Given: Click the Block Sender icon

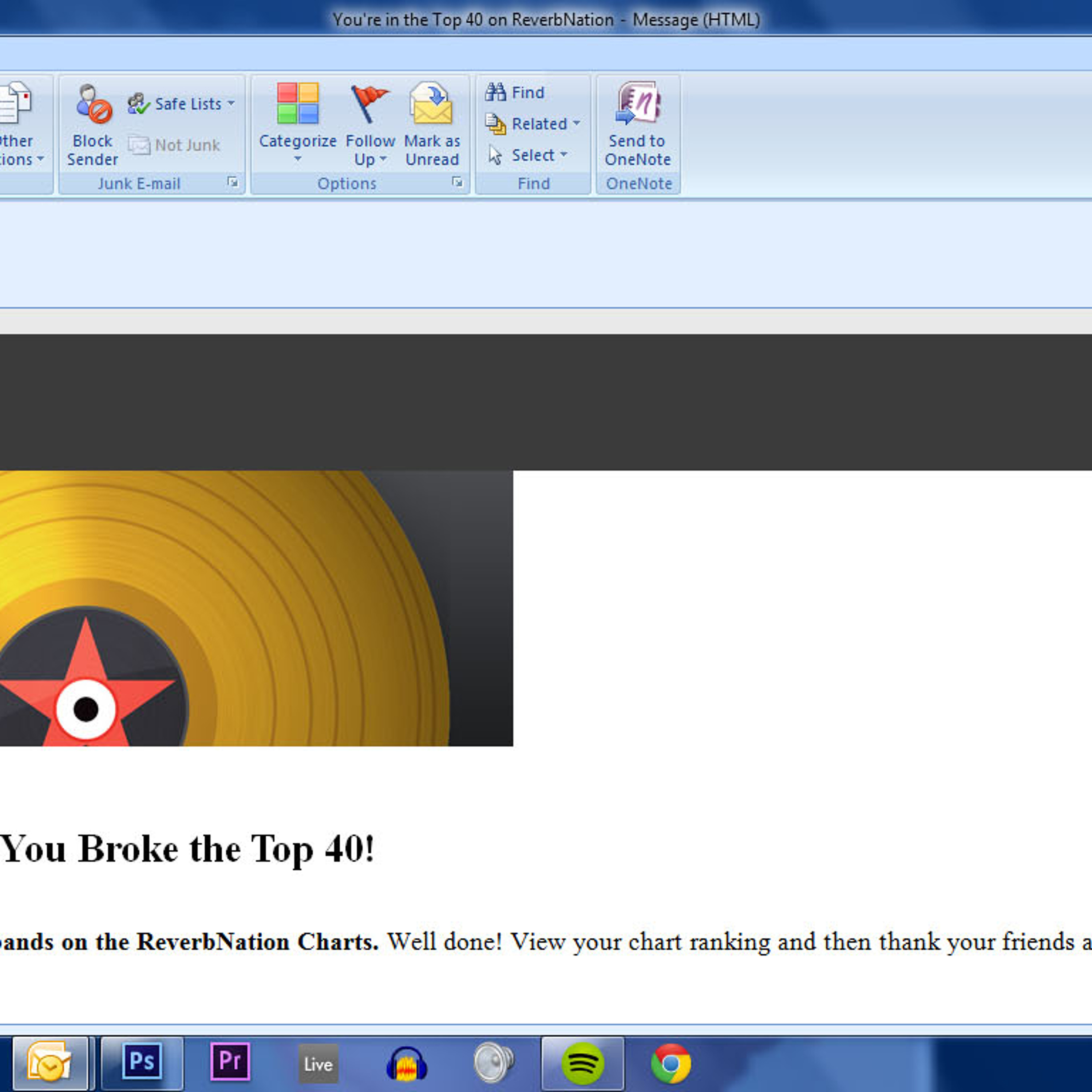Looking at the screenshot, I should (93, 104).
